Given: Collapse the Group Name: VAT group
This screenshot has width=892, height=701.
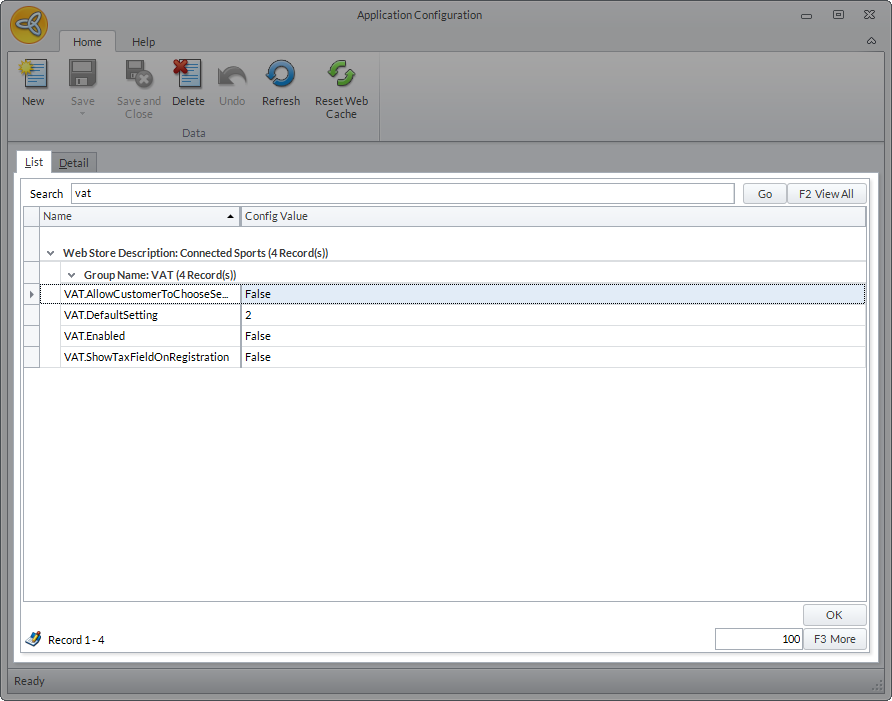Looking at the screenshot, I should 71,274.
